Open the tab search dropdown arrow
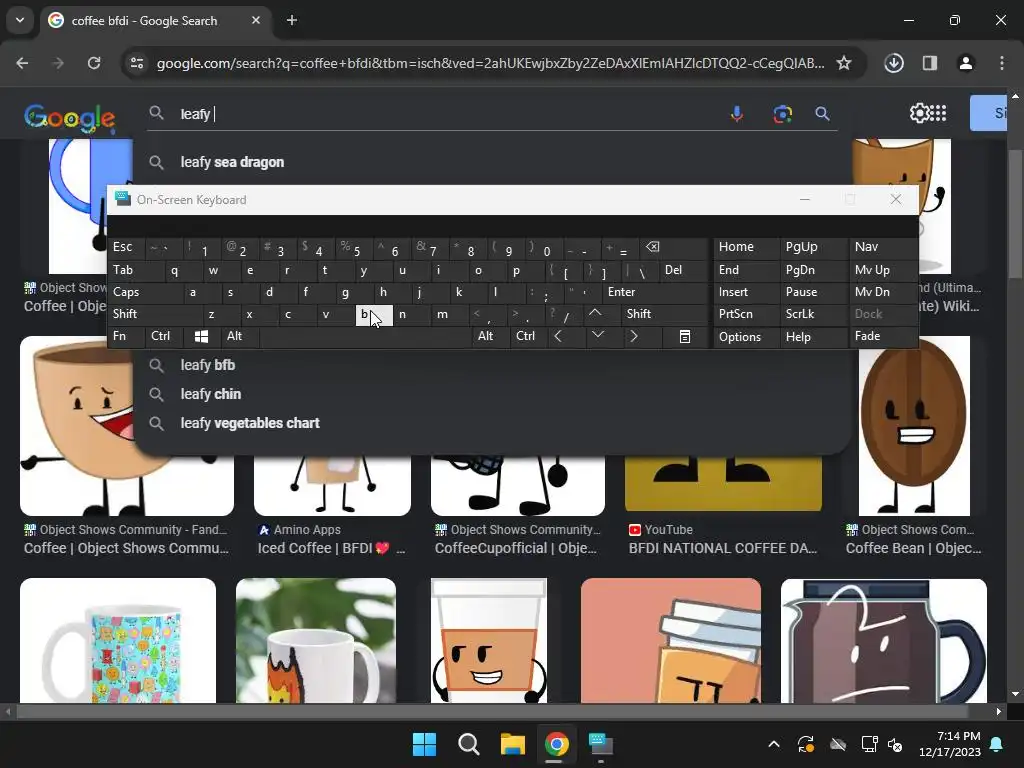The width and height of the screenshot is (1024, 768). click(20, 20)
